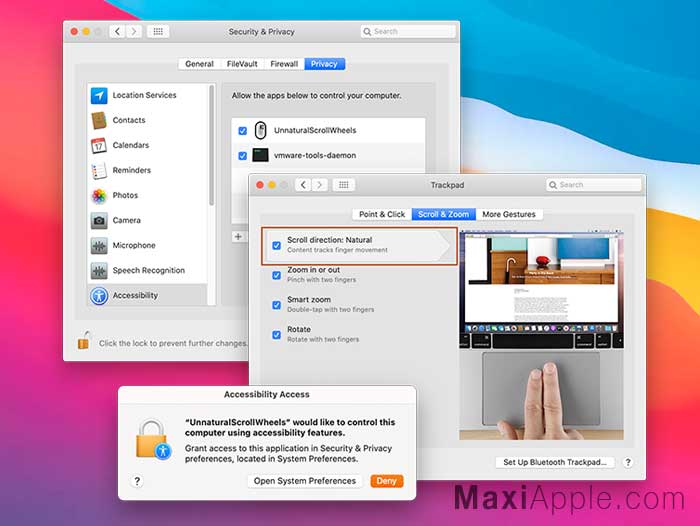The height and width of the screenshot is (526, 700).
Task: Click Open System Preferences button
Action: (305, 481)
